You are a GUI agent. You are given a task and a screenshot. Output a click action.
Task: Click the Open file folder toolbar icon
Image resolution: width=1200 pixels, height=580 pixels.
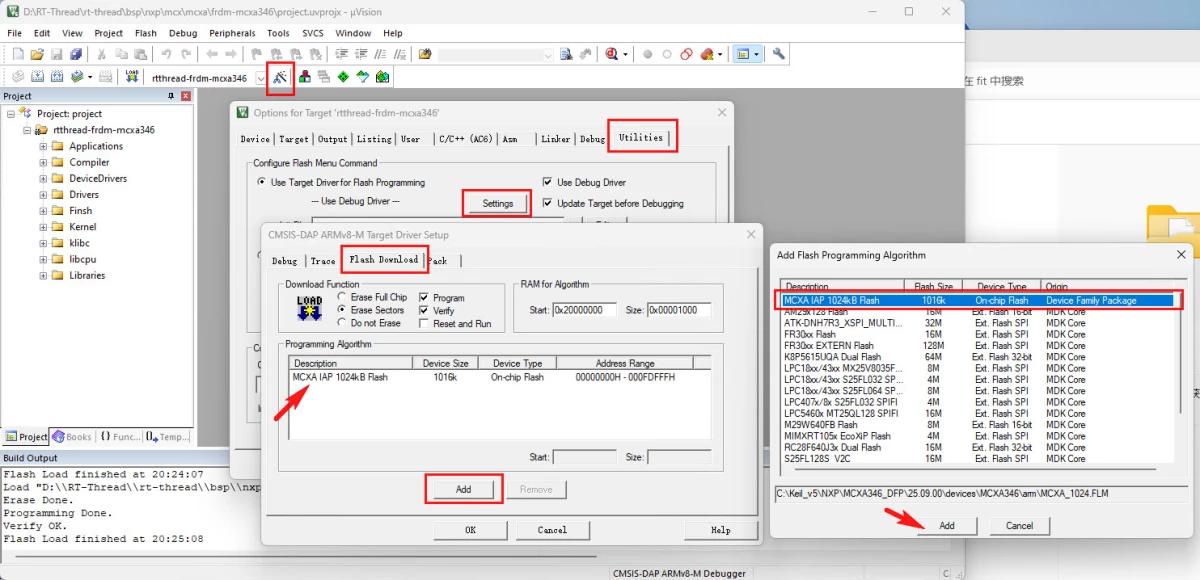click(37, 54)
